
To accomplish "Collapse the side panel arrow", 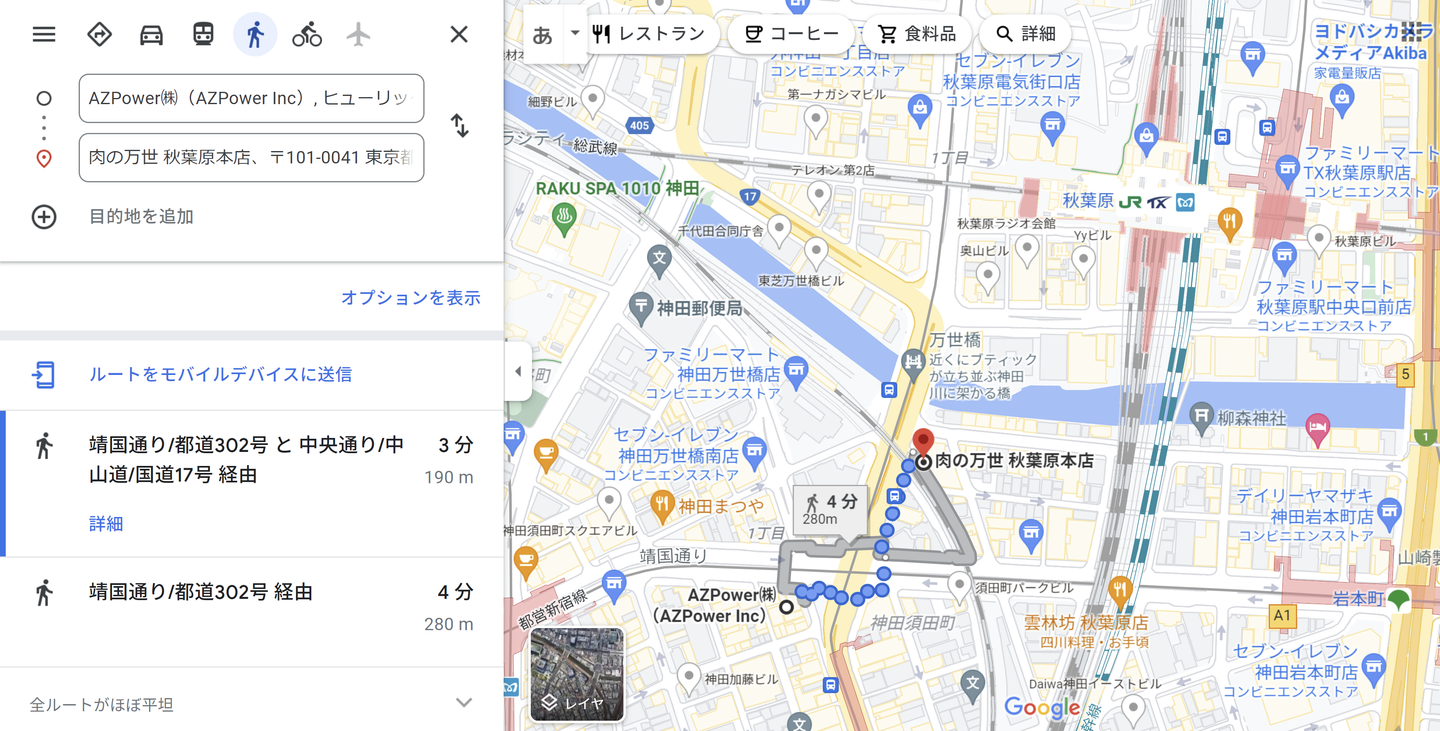I will (x=518, y=372).
